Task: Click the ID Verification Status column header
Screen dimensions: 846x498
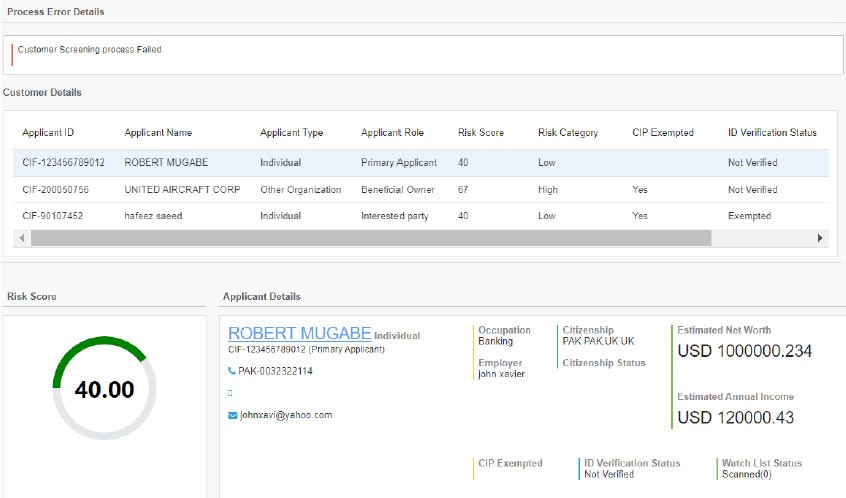Action: pyautogui.click(x=772, y=133)
